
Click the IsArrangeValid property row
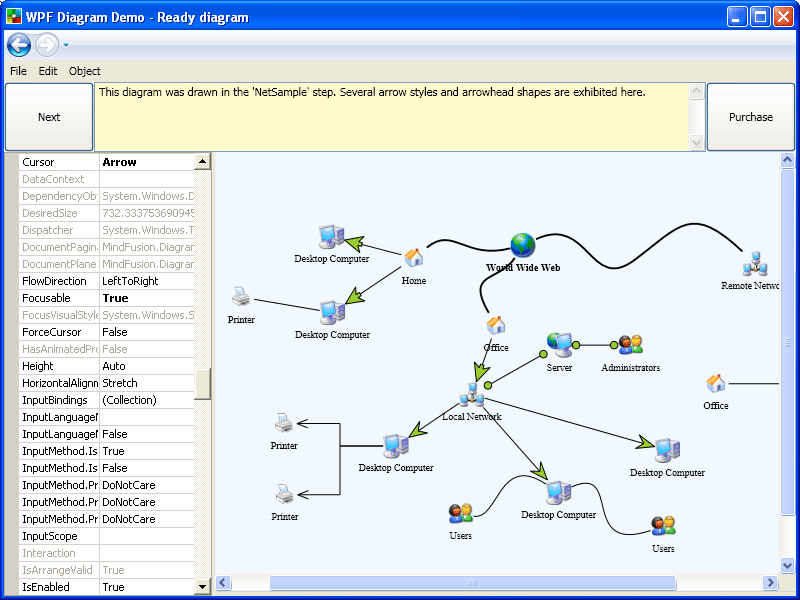[107, 570]
